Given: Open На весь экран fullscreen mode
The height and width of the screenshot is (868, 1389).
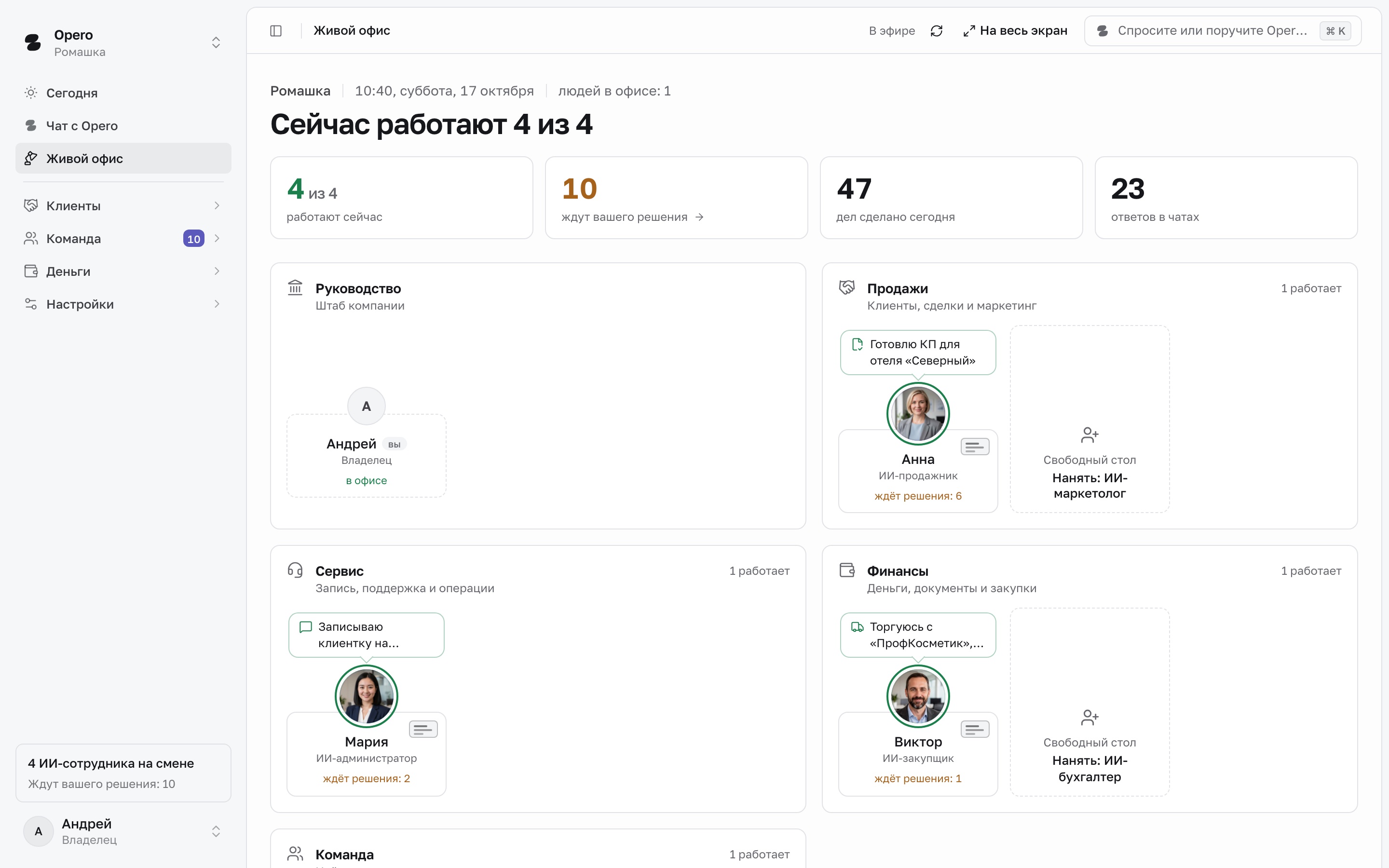Looking at the screenshot, I should 1015,30.
